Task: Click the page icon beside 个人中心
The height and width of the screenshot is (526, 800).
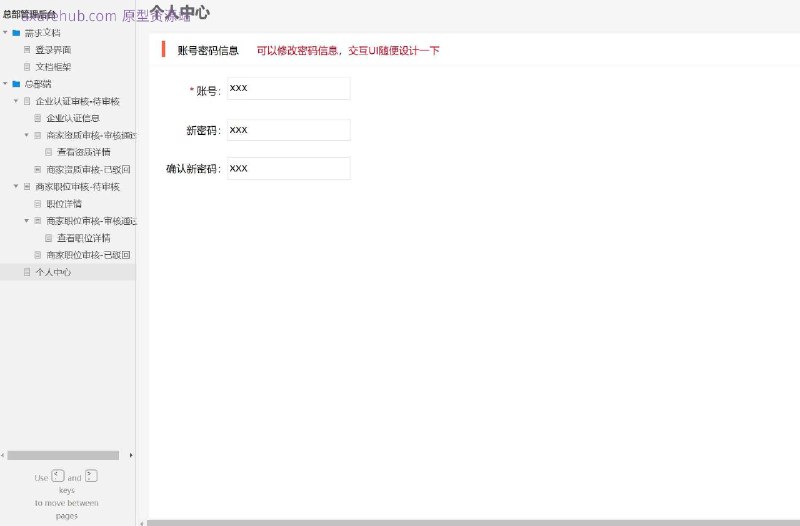Action: pos(27,272)
